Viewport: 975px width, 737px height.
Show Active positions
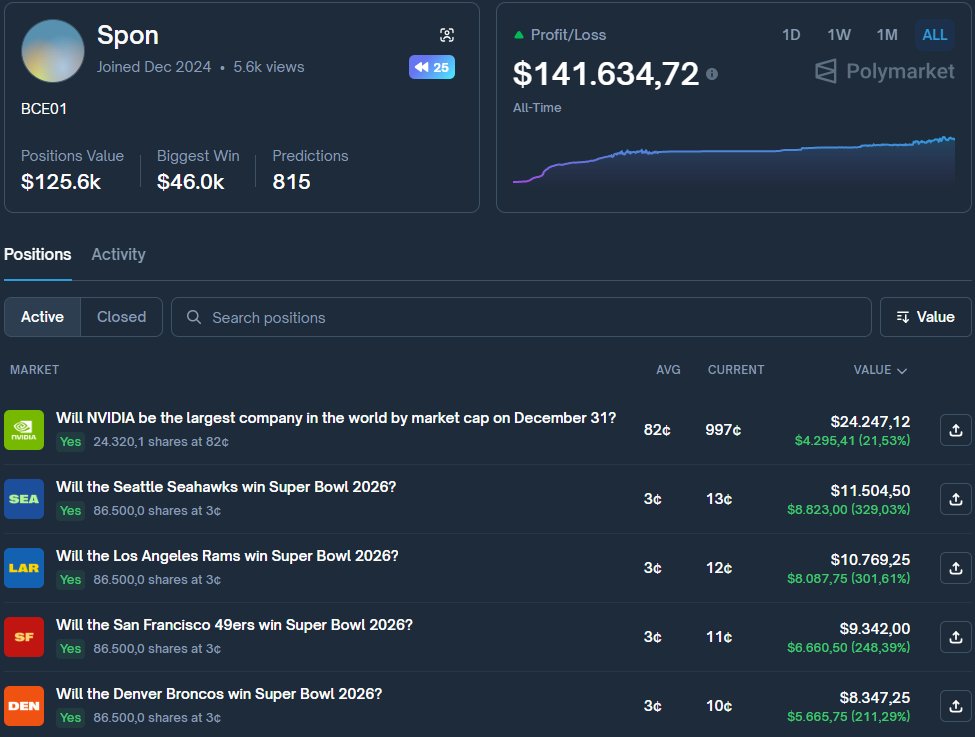click(42, 317)
